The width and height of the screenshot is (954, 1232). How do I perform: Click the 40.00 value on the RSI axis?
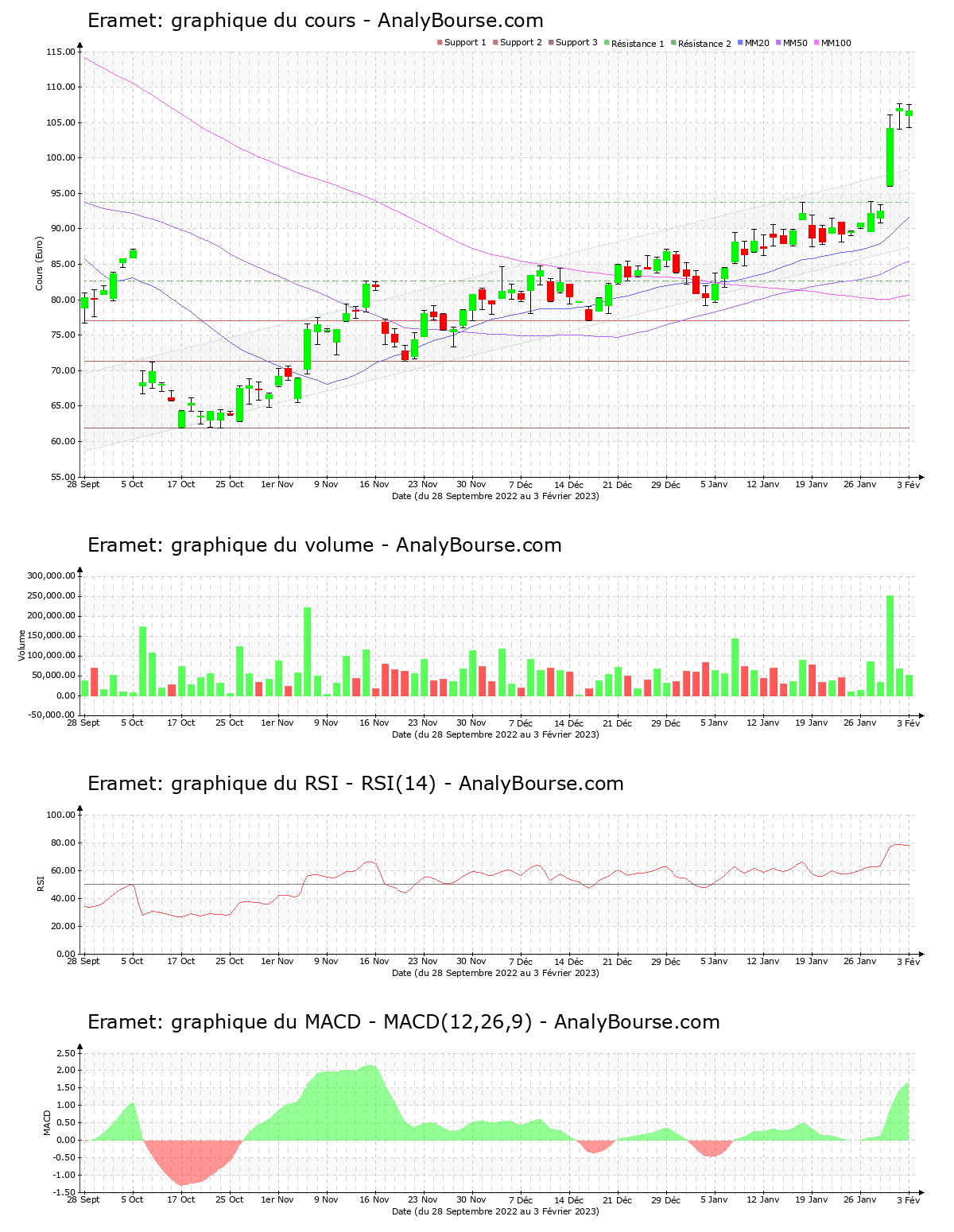click(x=64, y=899)
